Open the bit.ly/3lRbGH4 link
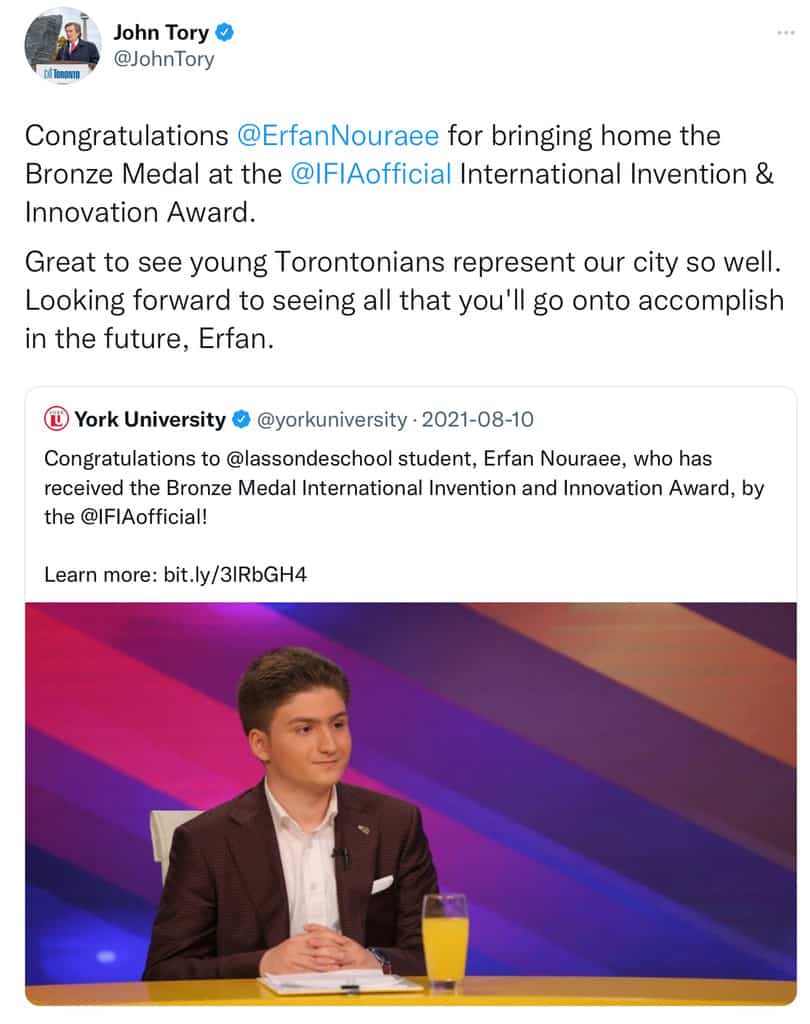The image size is (810, 1024). (x=240, y=575)
